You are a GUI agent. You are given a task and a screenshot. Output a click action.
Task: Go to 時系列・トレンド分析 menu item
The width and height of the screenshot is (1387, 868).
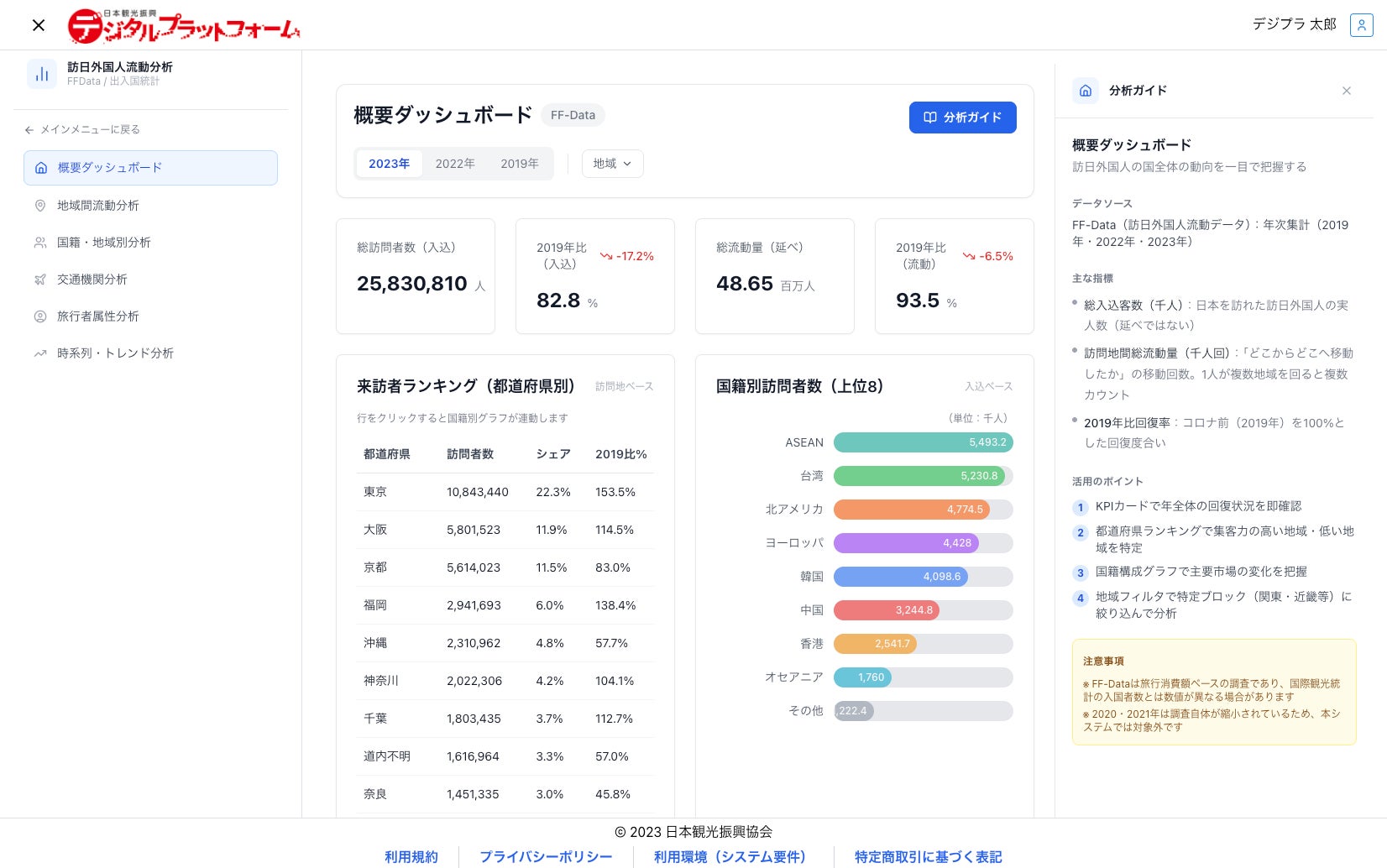(150, 353)
